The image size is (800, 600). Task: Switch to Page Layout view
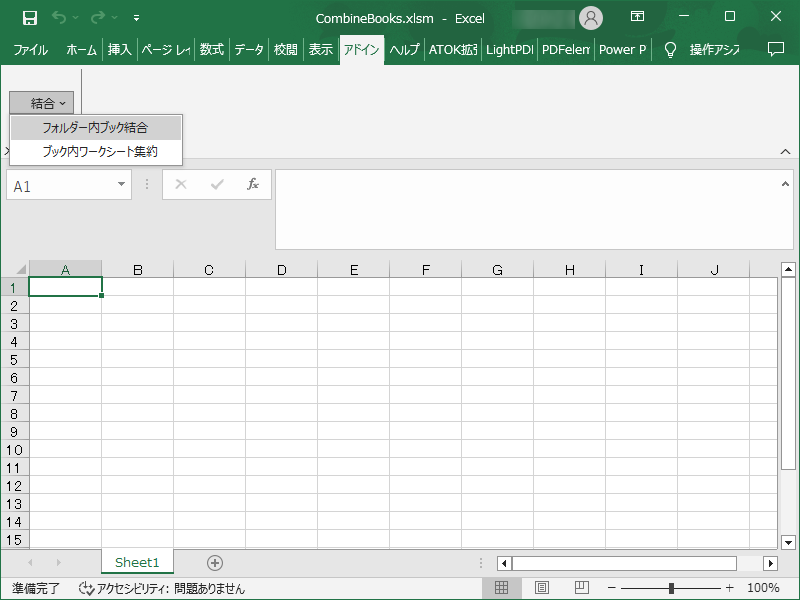pyautogui.click(x=542, y=588)
